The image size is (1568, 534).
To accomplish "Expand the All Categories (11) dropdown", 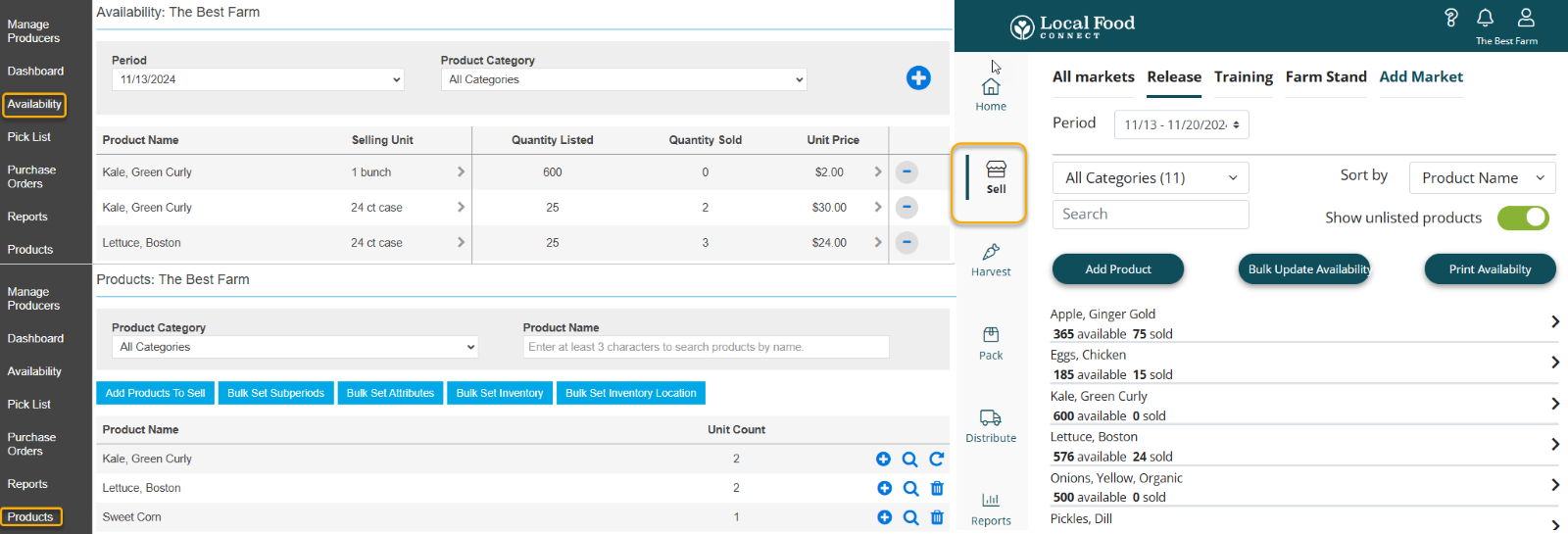I will pyautogui.click(x=1151, y=178).
